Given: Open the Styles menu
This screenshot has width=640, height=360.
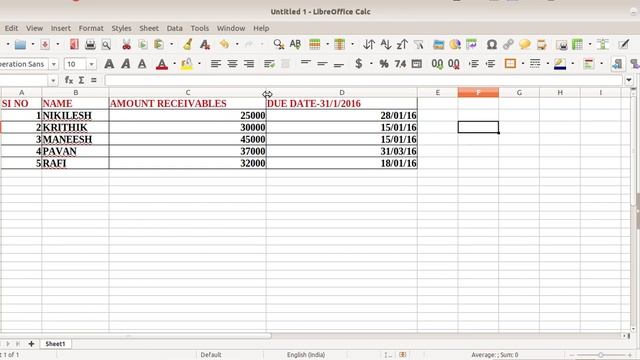Looking at the screenshot, I should (x=121, y=28).
